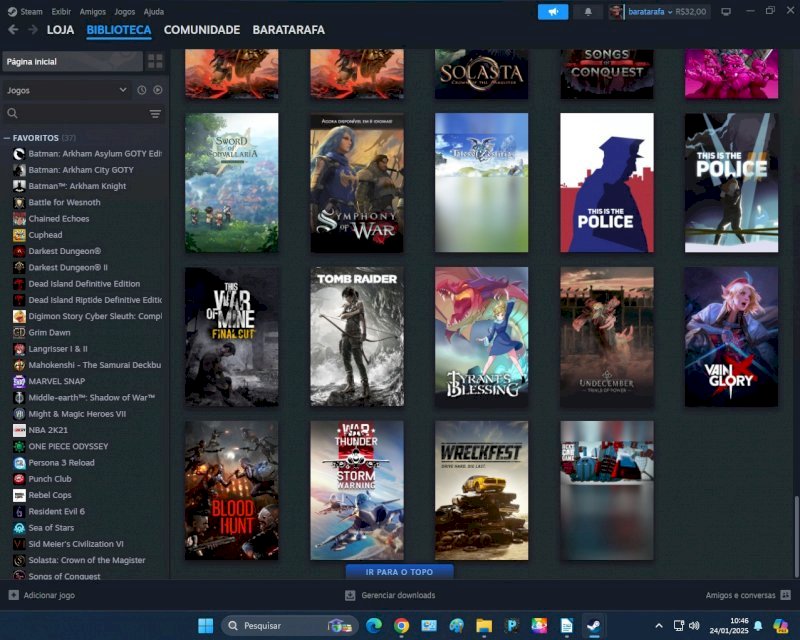Open the Symphony of War cover
Image resolution: width=800 pixels, height=640 pixels.
(357, 183)
